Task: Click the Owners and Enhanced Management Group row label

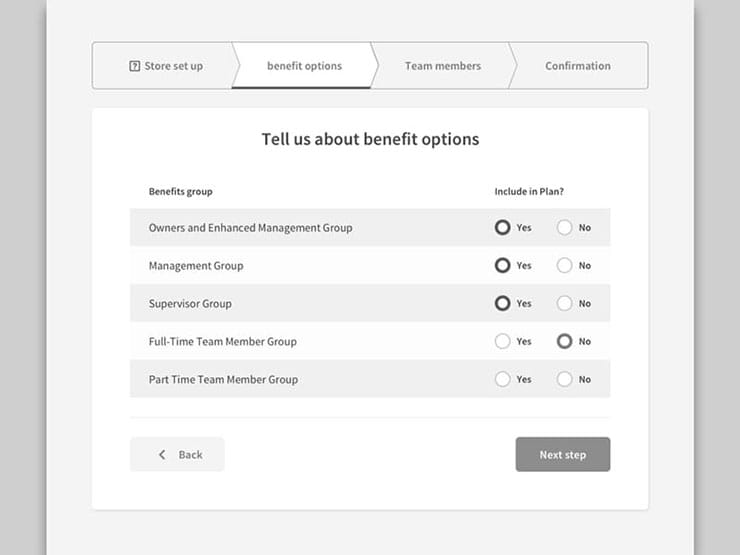Action: coord(250,228)
